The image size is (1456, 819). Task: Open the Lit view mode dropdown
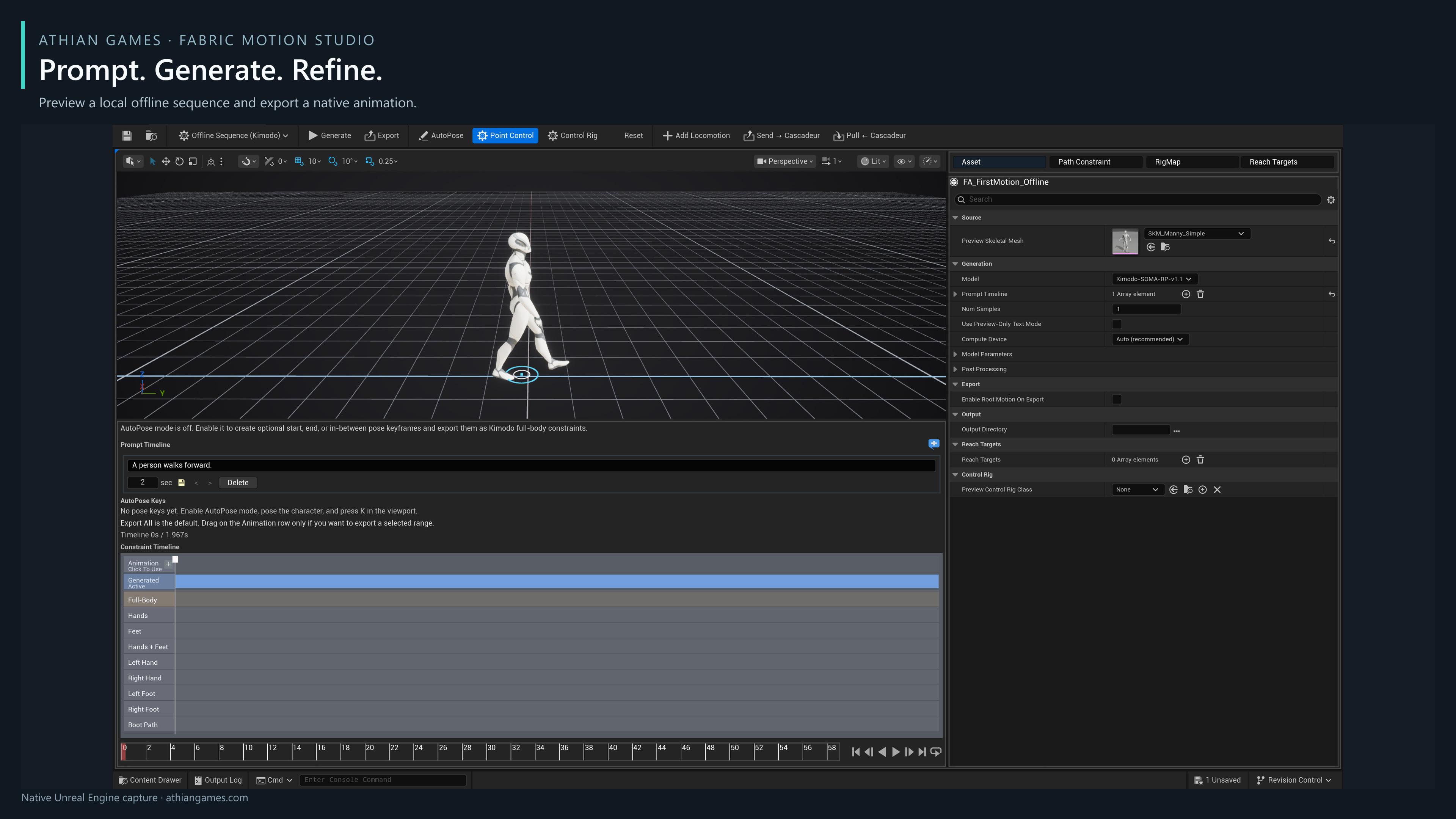click(x=873, y=162)
